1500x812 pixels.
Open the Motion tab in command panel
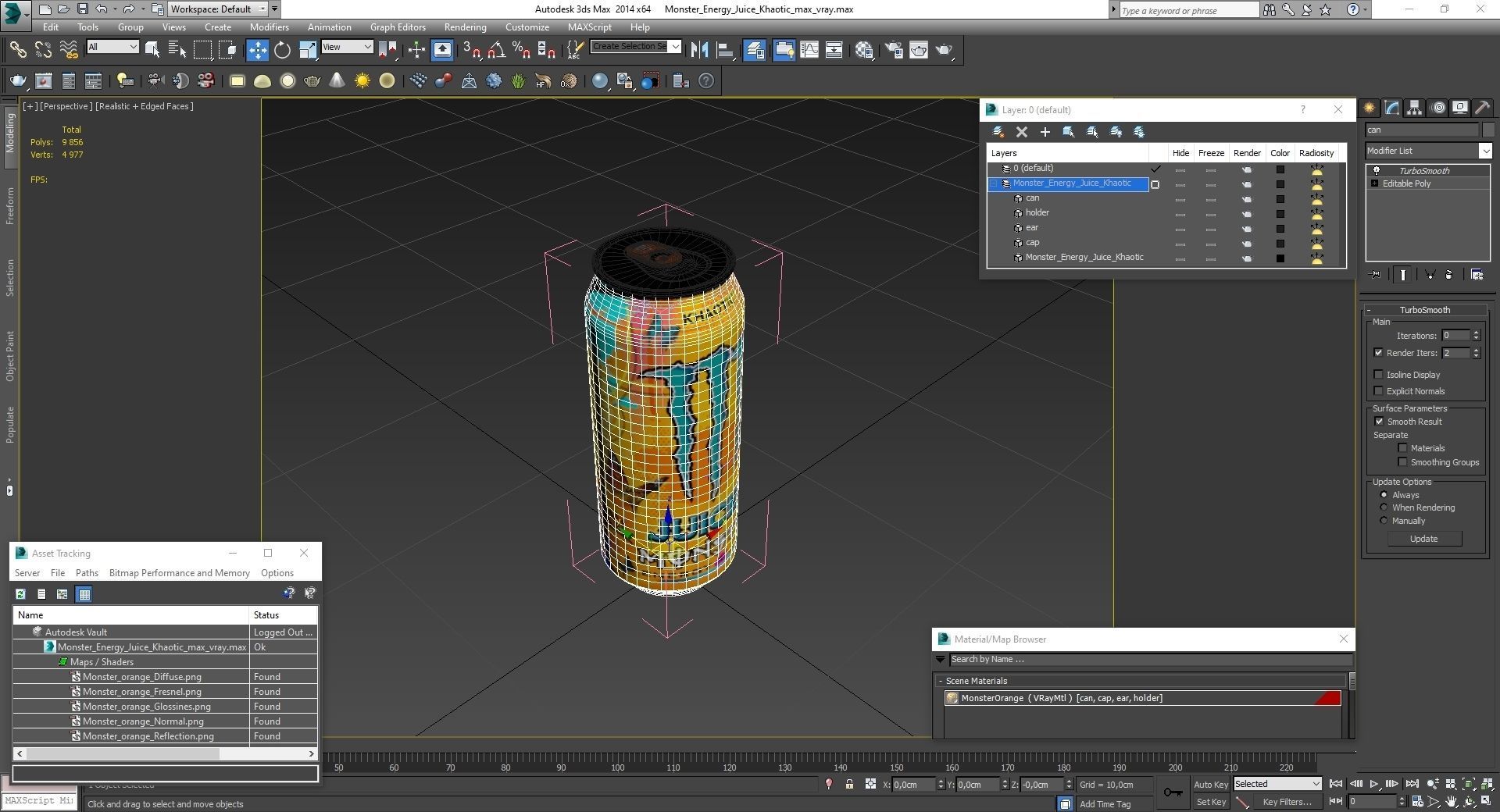tap(1437, 108)
